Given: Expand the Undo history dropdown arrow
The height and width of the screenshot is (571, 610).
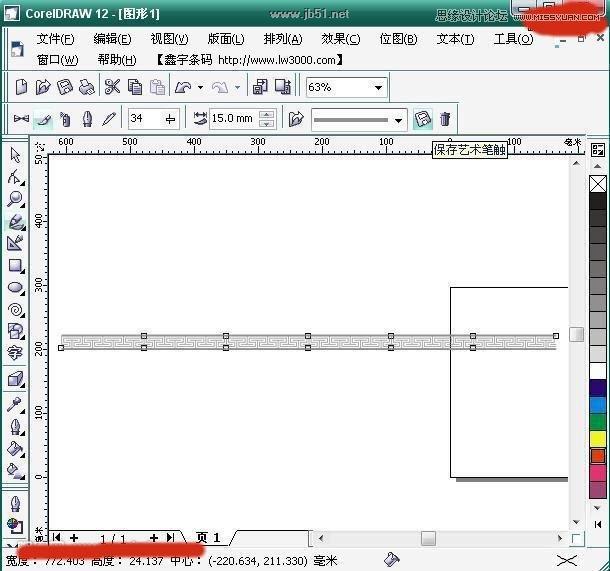Looking at the screenshot, I should pos(200,87).
